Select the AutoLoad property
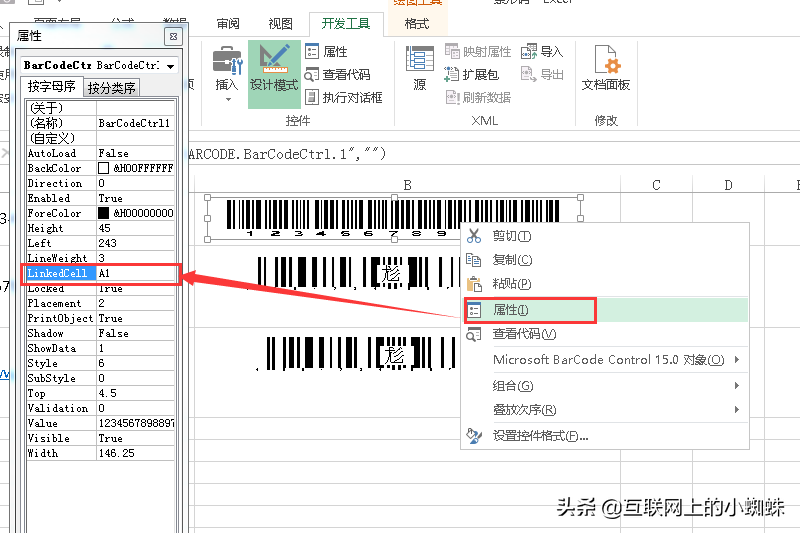 [61, 153]
